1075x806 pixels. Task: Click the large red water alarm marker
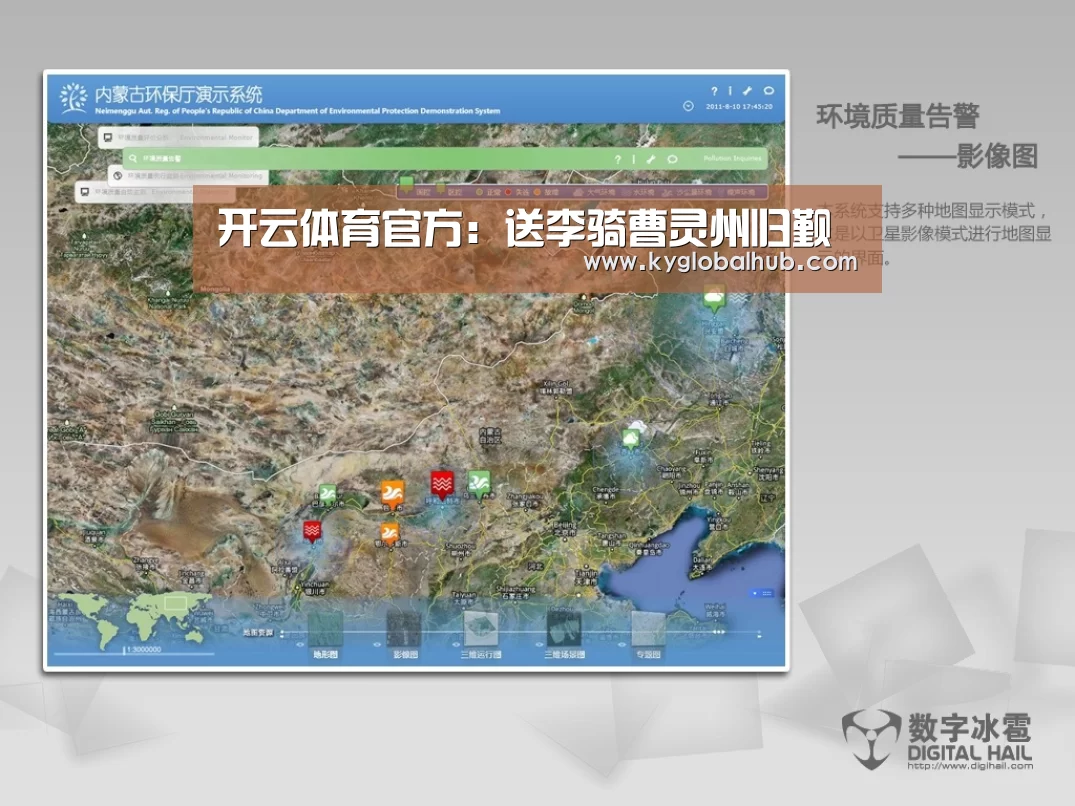tap(442, 483)
